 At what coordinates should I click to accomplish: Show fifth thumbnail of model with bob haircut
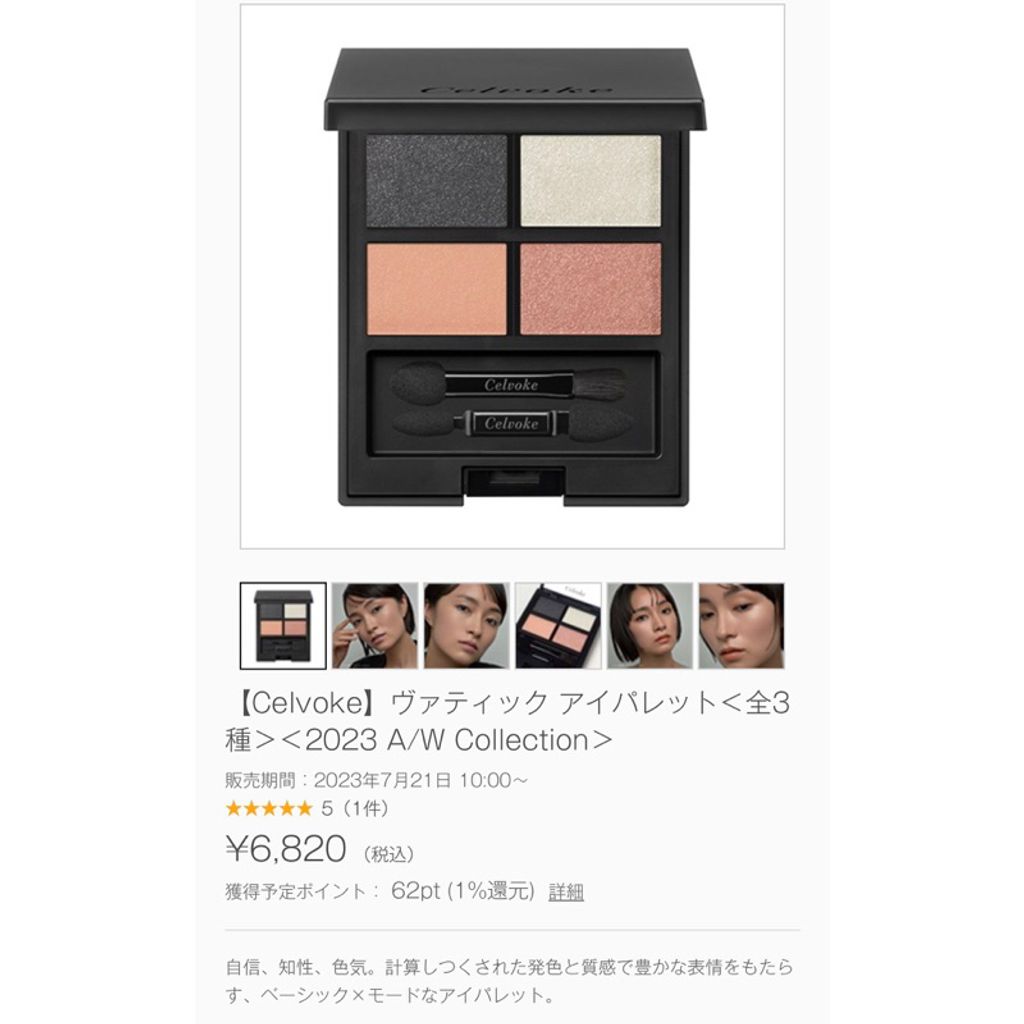650,626
